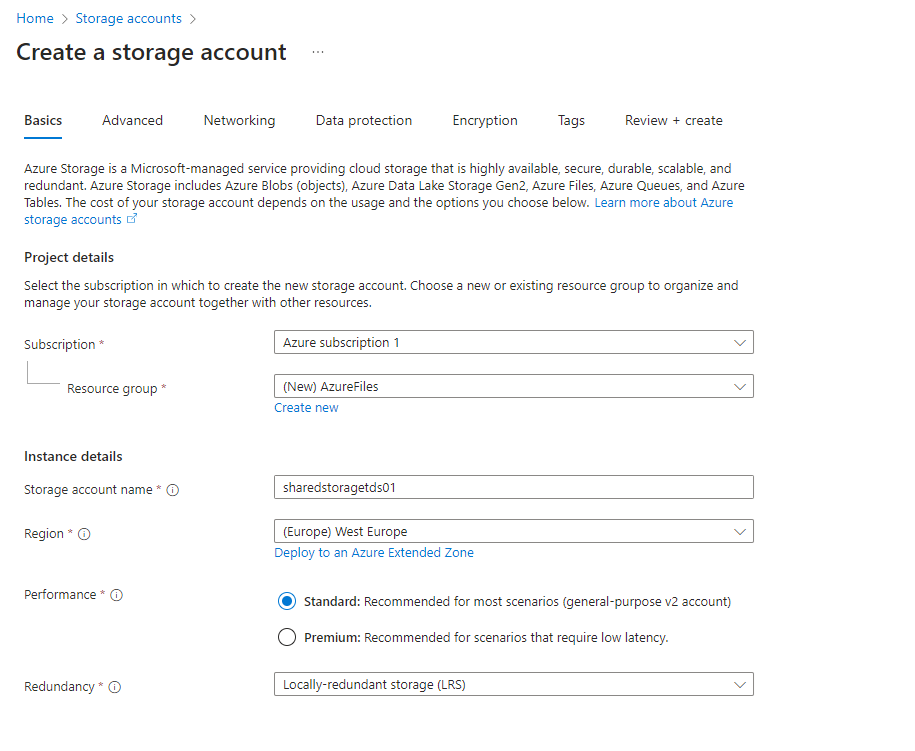Open the ellipsis menu beside page title
This screenshot has height=751, width=915.
pyautogui.click(x=318, y=52)
